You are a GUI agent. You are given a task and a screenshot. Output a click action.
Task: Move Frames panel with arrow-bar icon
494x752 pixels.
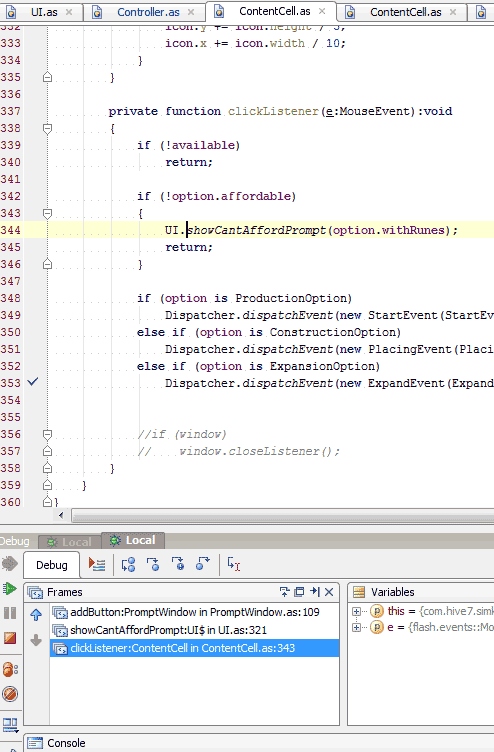point(315,592)
